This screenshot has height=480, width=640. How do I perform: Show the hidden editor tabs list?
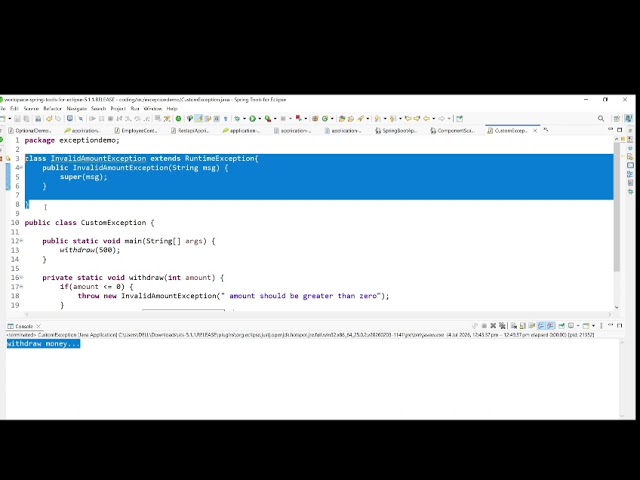[546, 130]
